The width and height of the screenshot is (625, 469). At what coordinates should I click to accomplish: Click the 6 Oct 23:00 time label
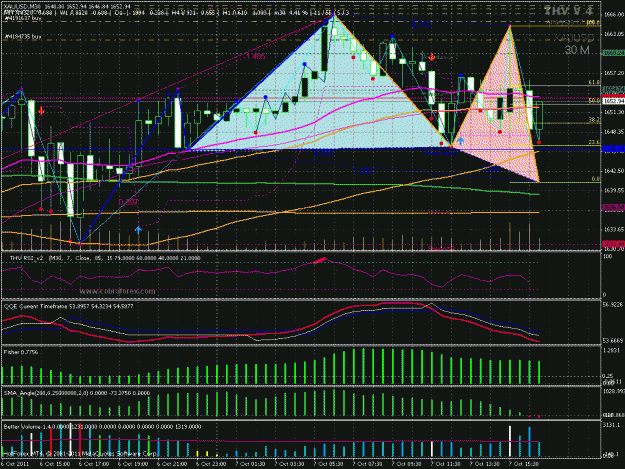(211, 464)
